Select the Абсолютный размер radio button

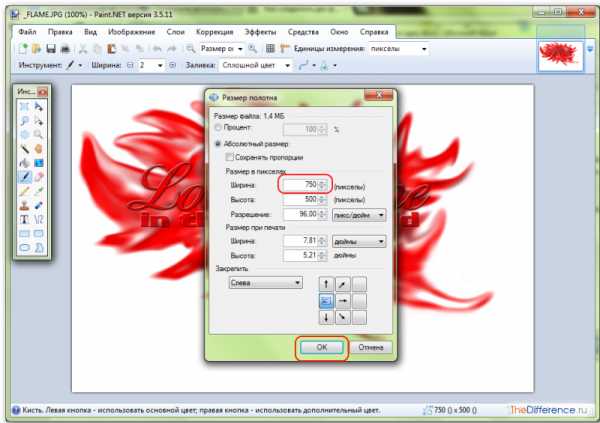(x=218, y=144)
